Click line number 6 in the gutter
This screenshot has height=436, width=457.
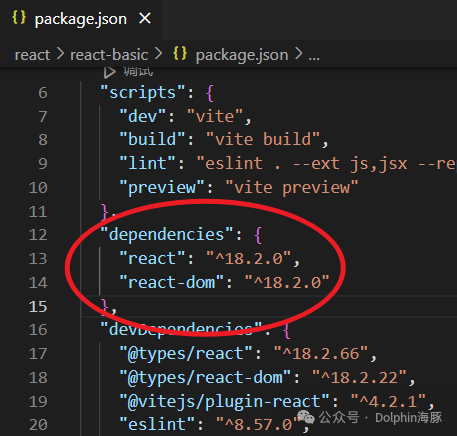click(43, 93)
